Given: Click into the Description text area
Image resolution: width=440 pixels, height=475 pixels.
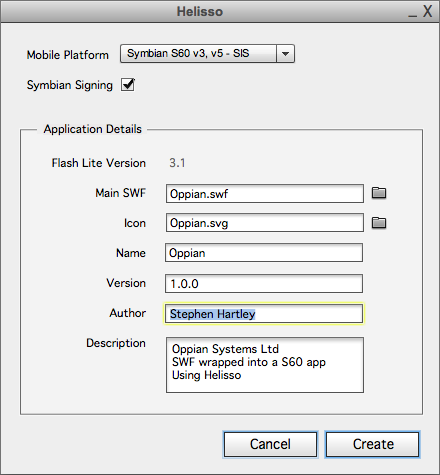Looking at the screenshot, I should point(265,365).
